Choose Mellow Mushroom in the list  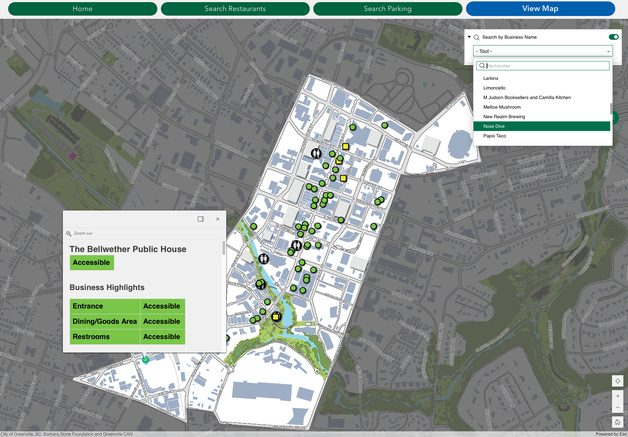pos(502,107)
